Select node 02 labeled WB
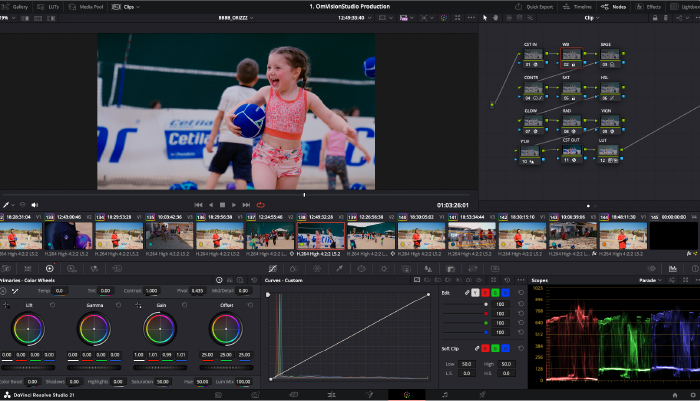 pos(571,57)
